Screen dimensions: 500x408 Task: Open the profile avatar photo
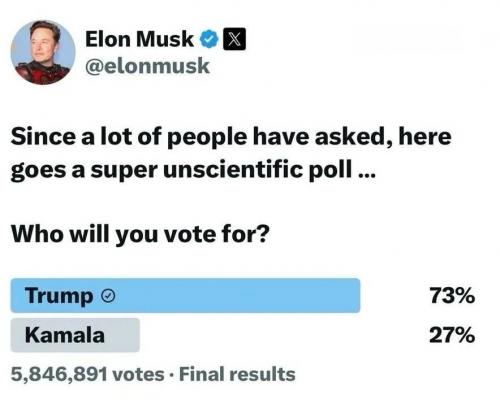43,52
